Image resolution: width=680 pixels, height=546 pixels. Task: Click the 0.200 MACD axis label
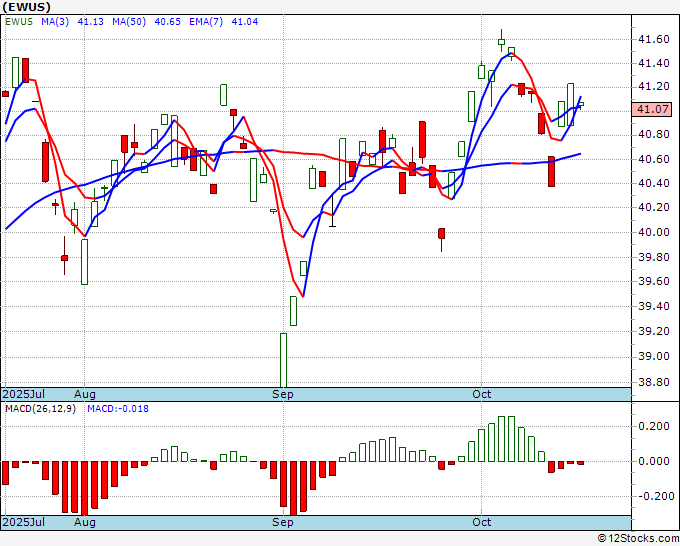654,426
